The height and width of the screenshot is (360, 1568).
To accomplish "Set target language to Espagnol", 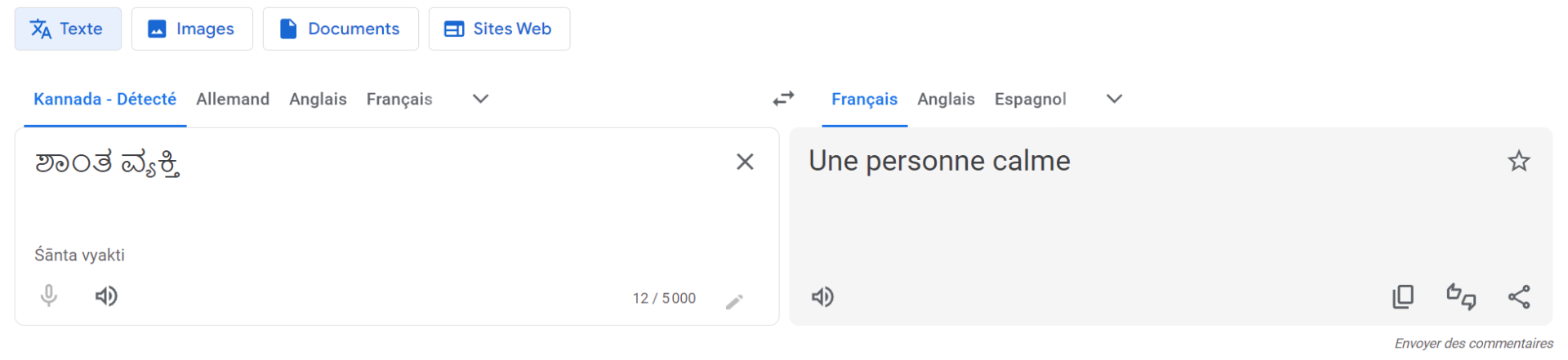I will click(x=1030, y=99).
